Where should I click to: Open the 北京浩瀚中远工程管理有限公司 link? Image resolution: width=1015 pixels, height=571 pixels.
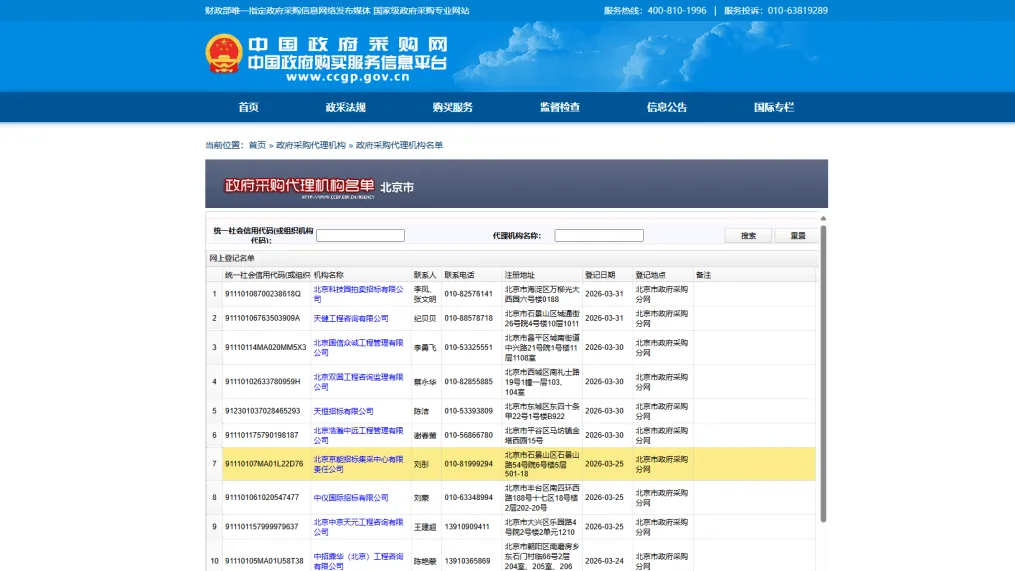coord(359,435)
